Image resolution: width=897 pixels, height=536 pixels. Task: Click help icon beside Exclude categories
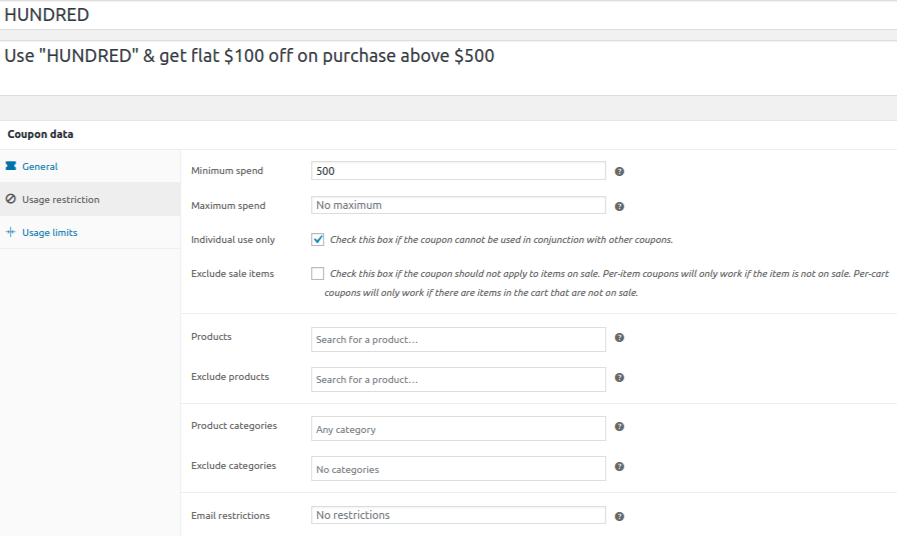(620, 467)
